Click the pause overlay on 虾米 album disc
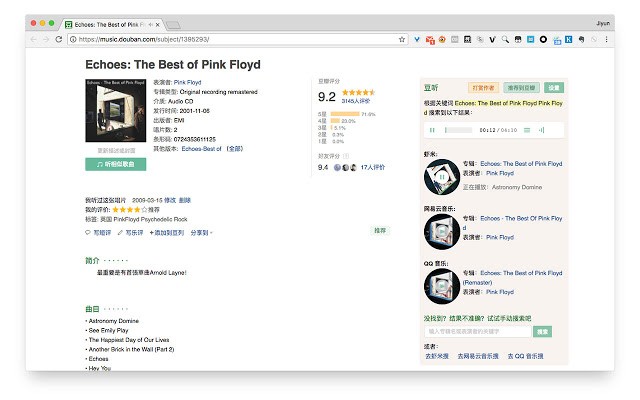 (x=441, y=178)
